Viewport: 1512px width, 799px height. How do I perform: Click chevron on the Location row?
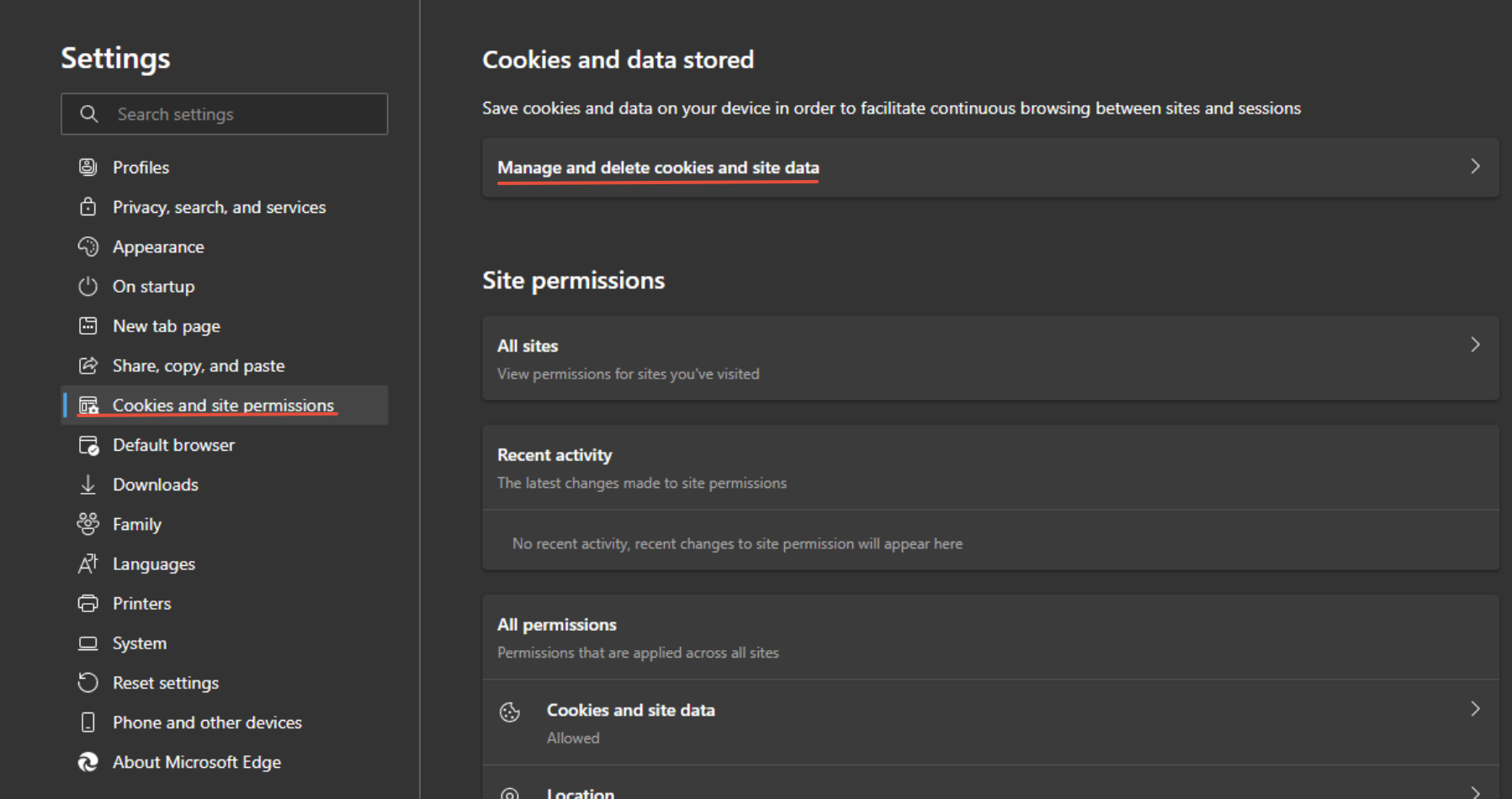[1475, 792]
